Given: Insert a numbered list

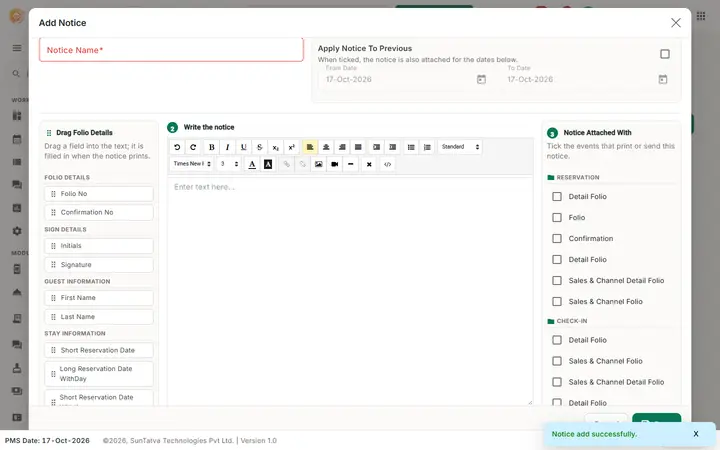Looking at the screenshot, I should [x=427, y=147].
